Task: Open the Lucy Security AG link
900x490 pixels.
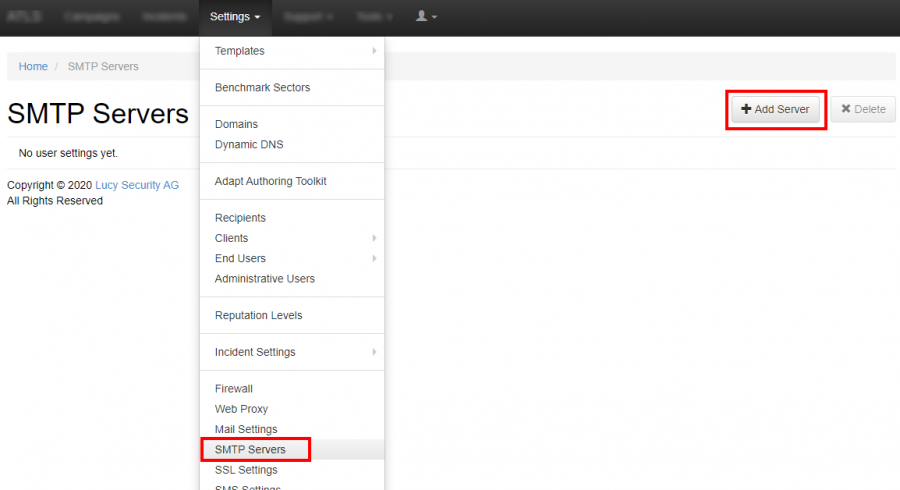Action: point(137,185)
